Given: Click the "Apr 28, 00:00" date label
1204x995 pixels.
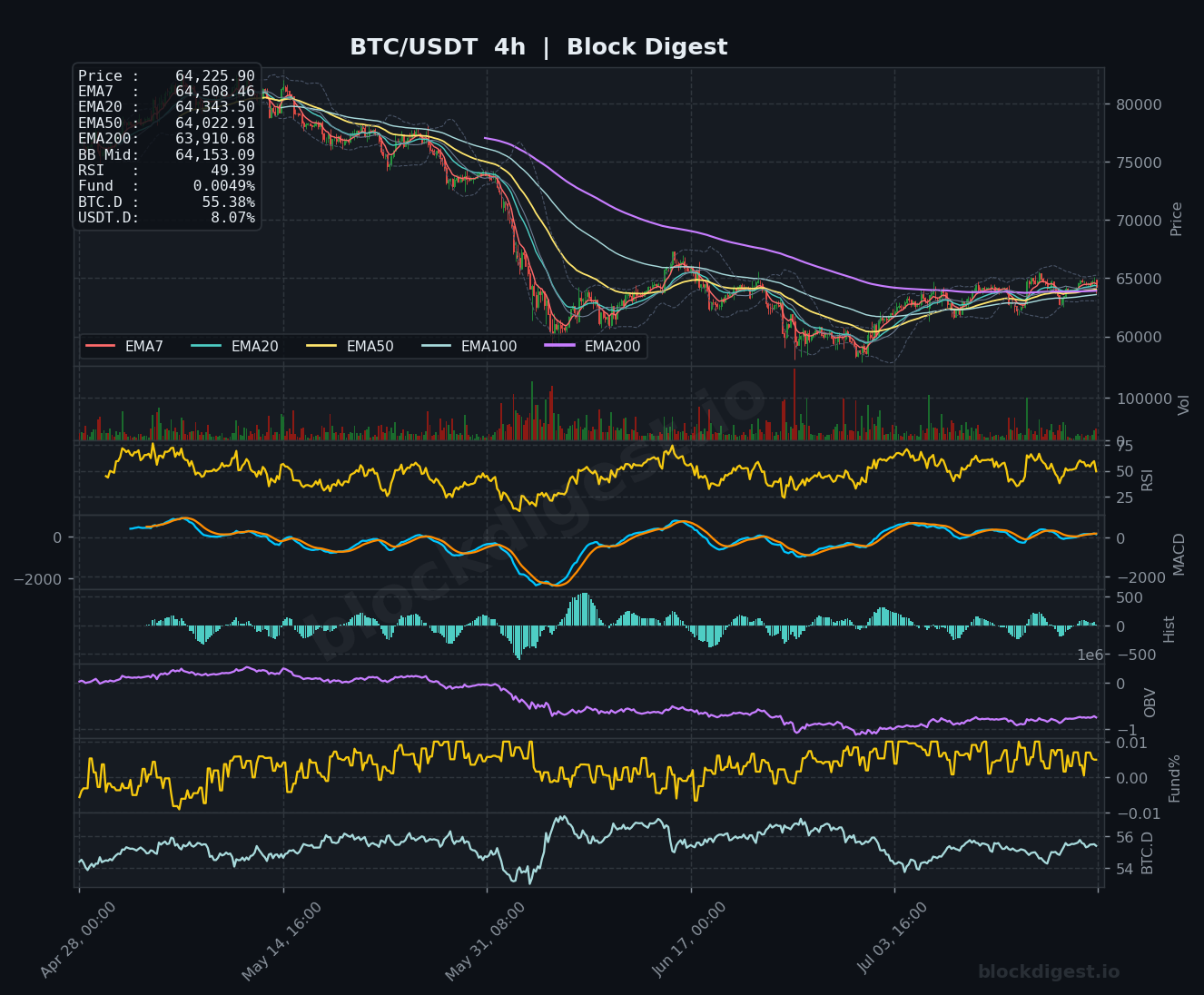Looking at the screenshot, I should coord(78,940).
